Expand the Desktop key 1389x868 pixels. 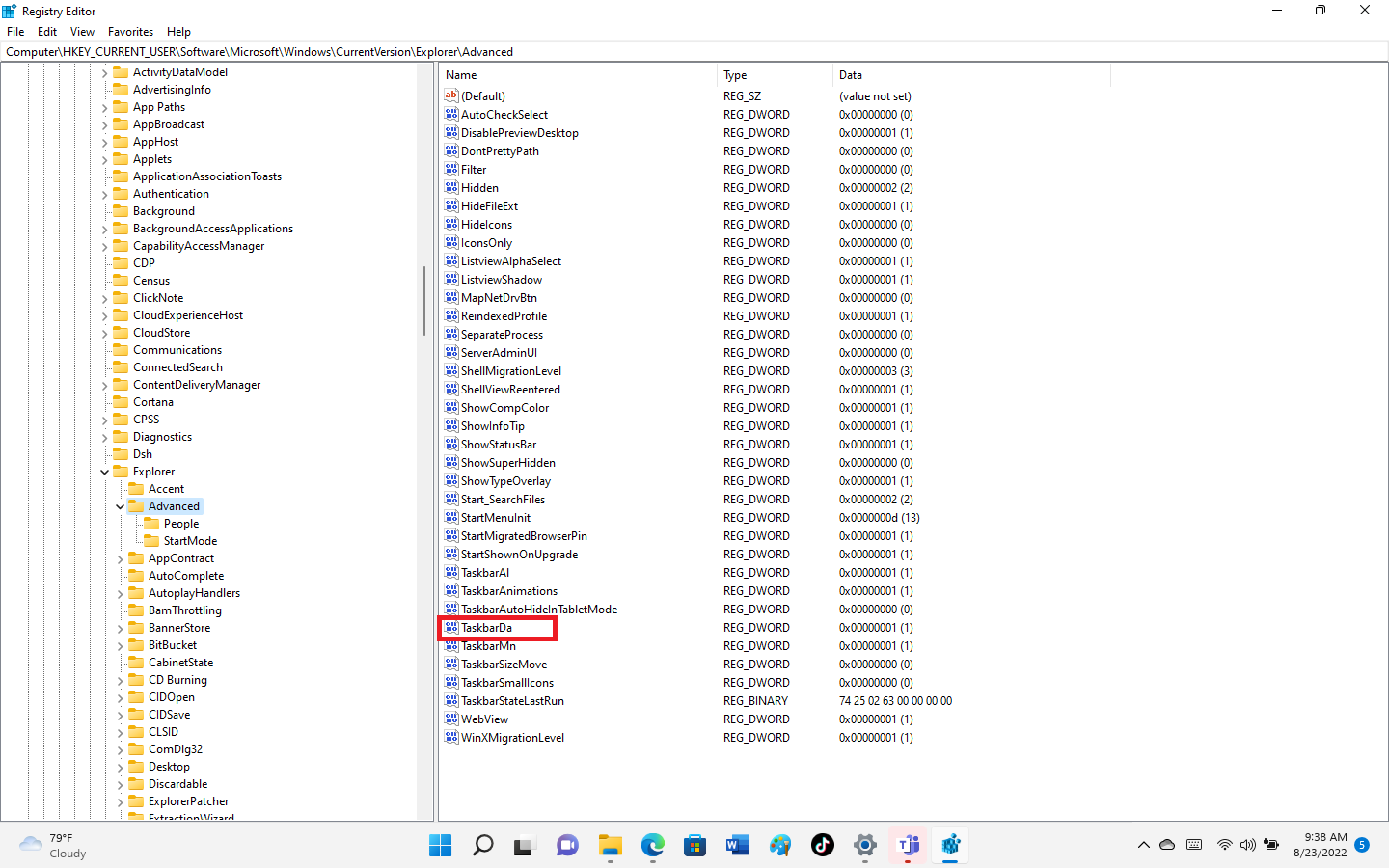coord(121,767)
